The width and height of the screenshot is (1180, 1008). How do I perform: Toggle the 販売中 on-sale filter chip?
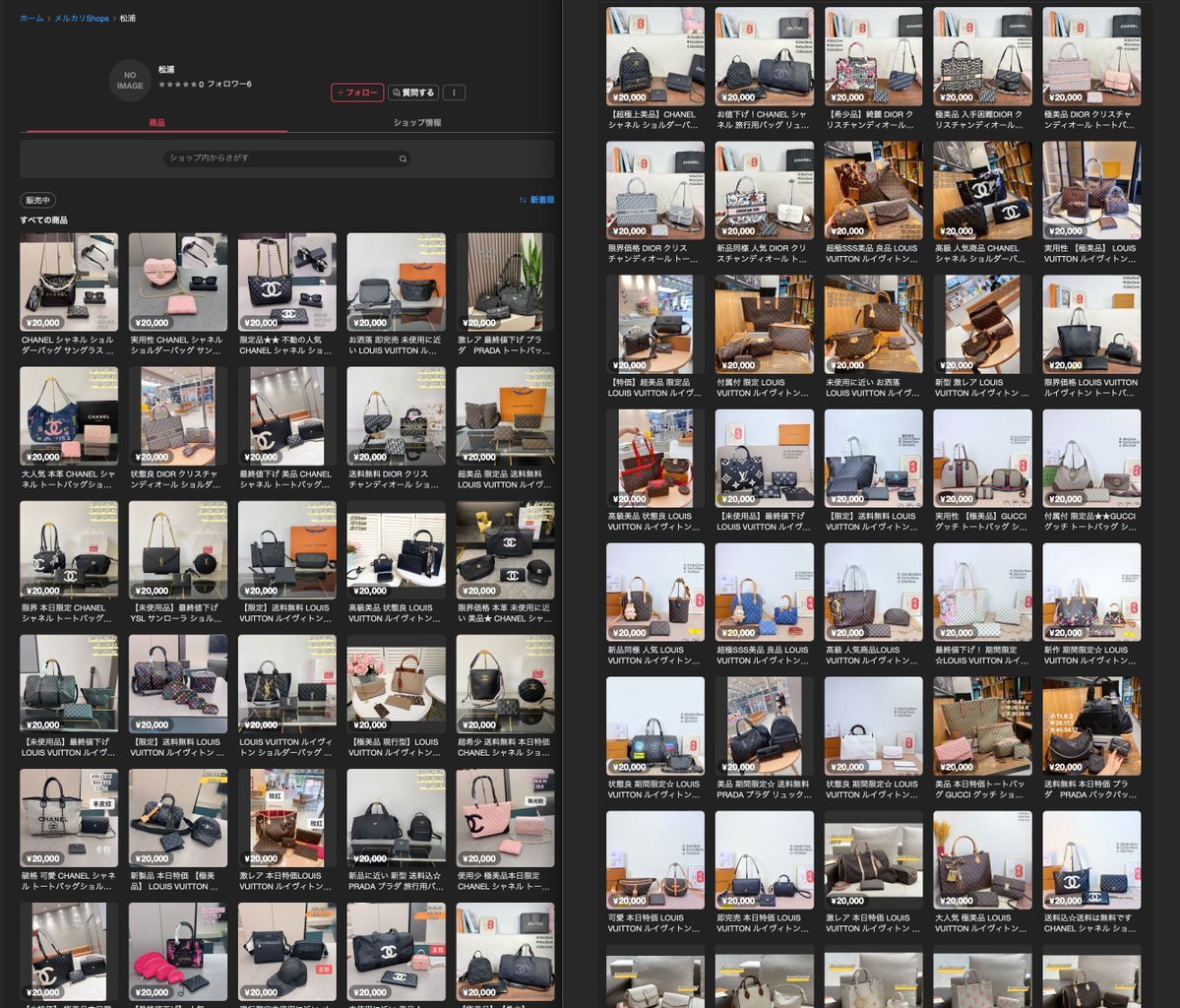click(x=38, y=200)
